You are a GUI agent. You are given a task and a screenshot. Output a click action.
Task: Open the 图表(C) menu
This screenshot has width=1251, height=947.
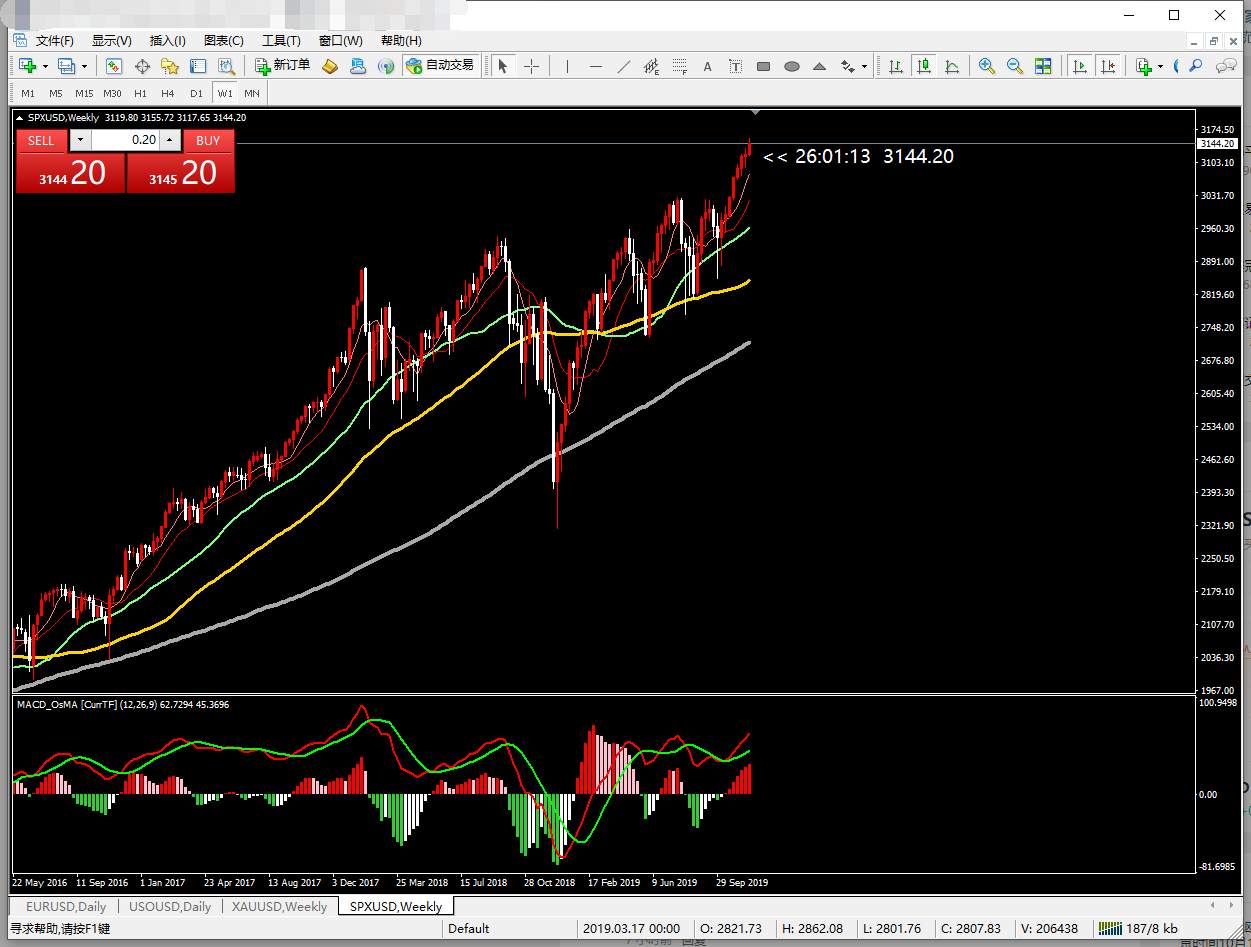point(224,40)
